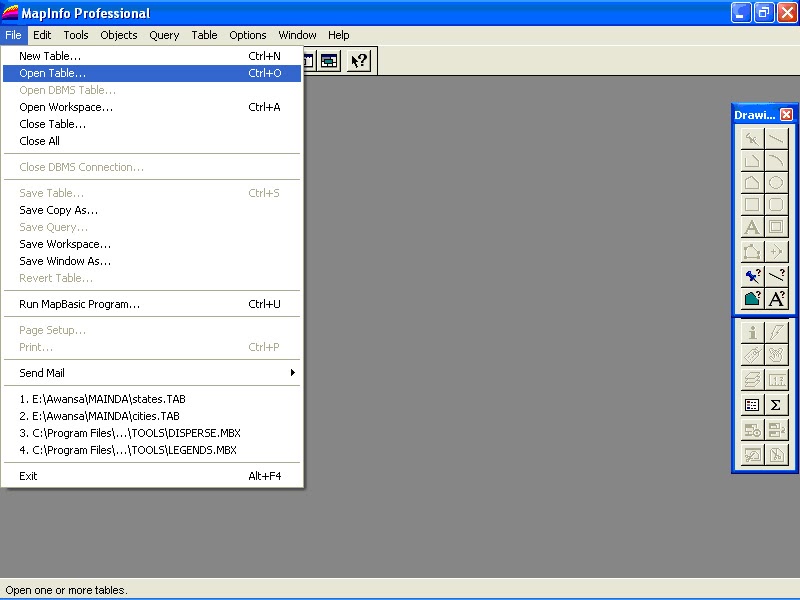Screen dimensions: 800x600
Task: Choose Close All menu entry
Action: [x=152, y=141]
